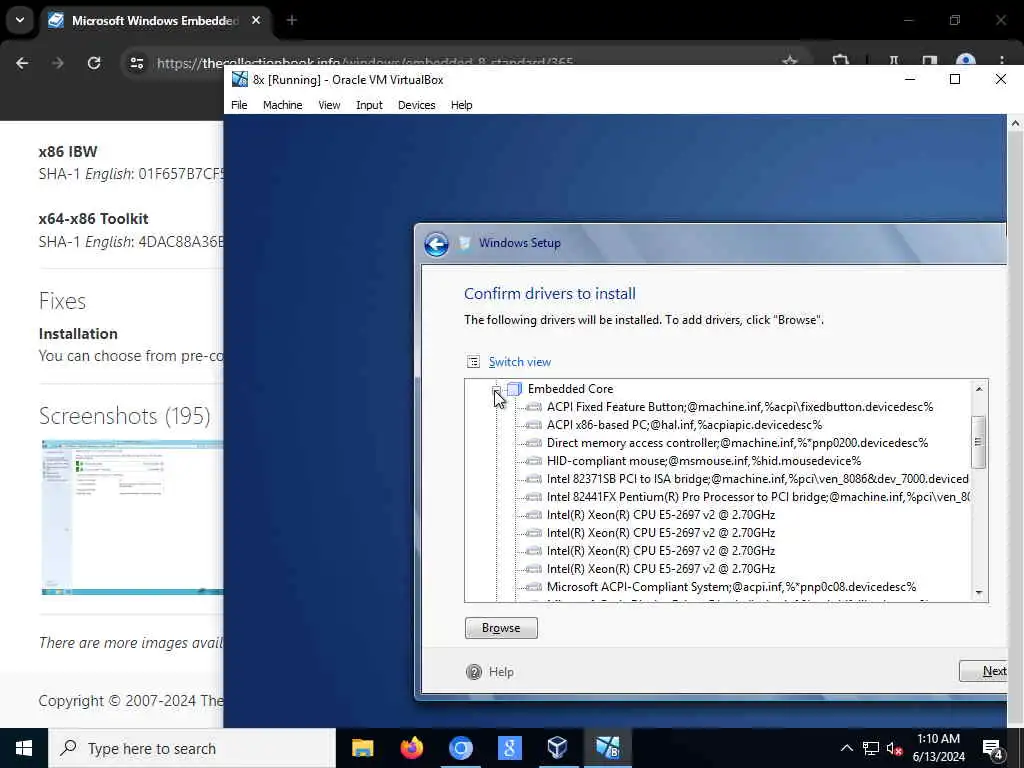Click the Windows Setup title icon
1024x768 pixels.
click(x=464, y=243)
